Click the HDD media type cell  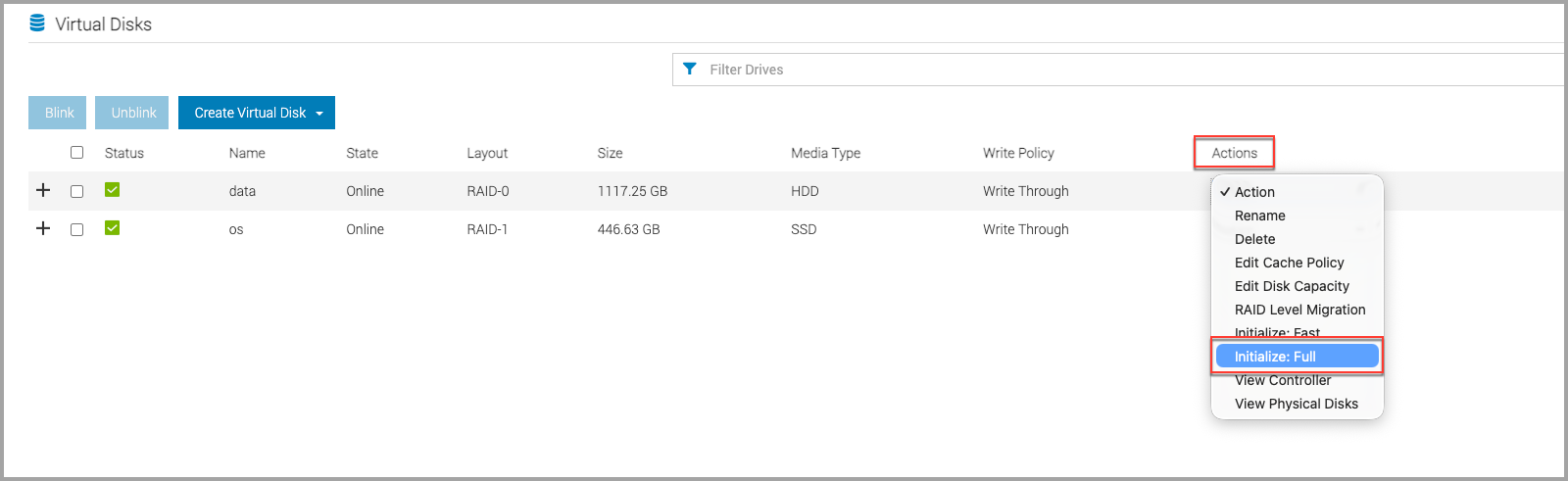(805, 191)
